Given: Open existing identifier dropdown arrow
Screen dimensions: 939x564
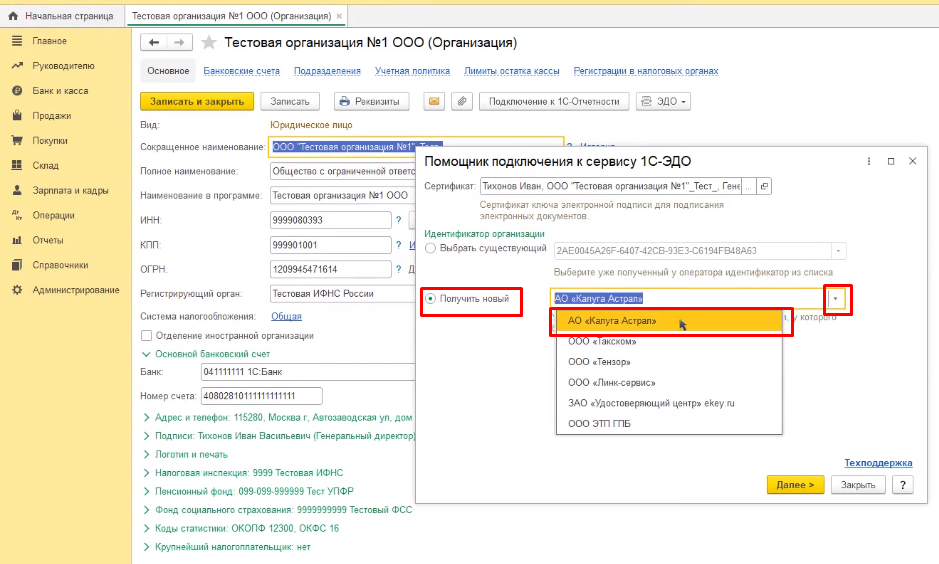Looking at the screenshot, I should pos(838,251).
